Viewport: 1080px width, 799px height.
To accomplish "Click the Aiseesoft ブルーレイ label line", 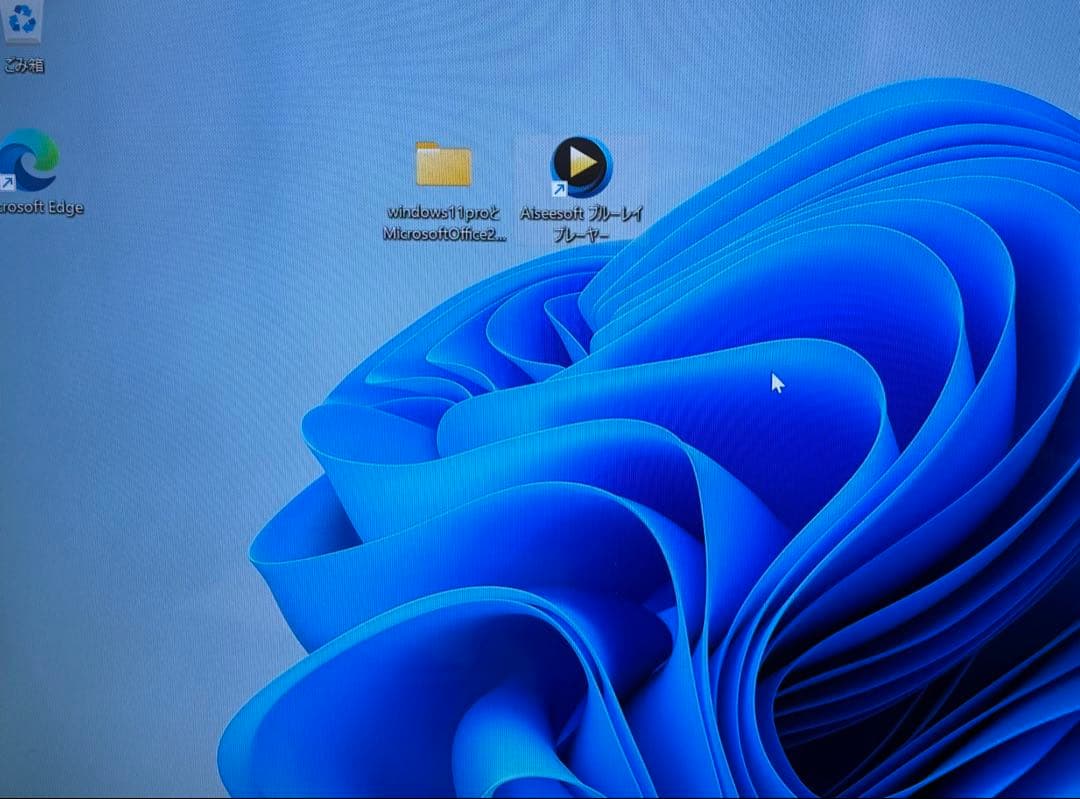I will (x=581, y=214).
